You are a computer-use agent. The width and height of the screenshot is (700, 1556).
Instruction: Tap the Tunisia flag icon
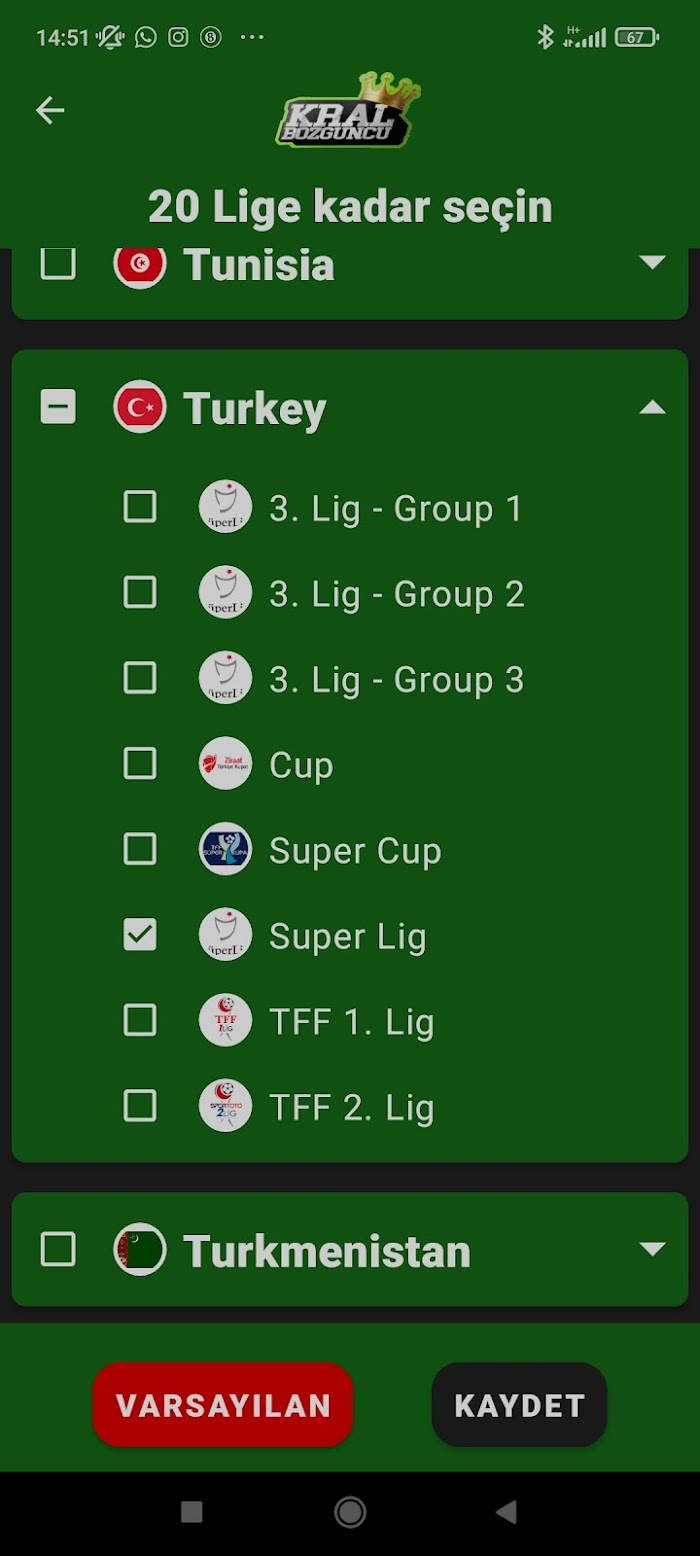click(x=140, y=266)
